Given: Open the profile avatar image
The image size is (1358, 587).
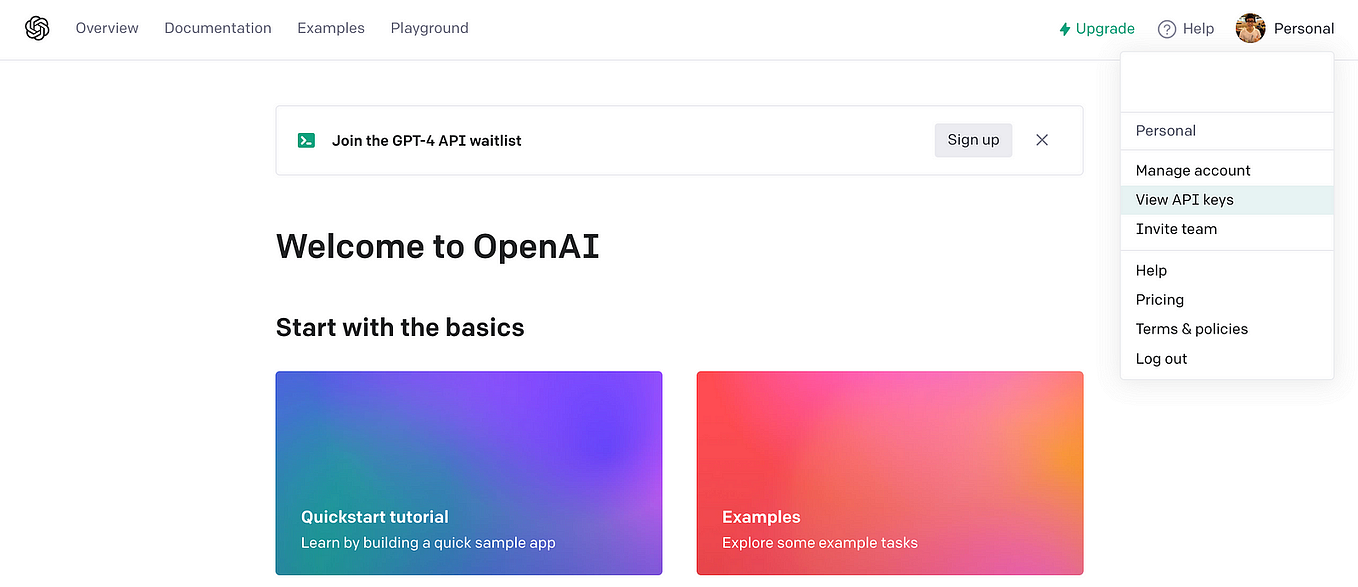Looking at the screenshot, I should coord(1250,28).
